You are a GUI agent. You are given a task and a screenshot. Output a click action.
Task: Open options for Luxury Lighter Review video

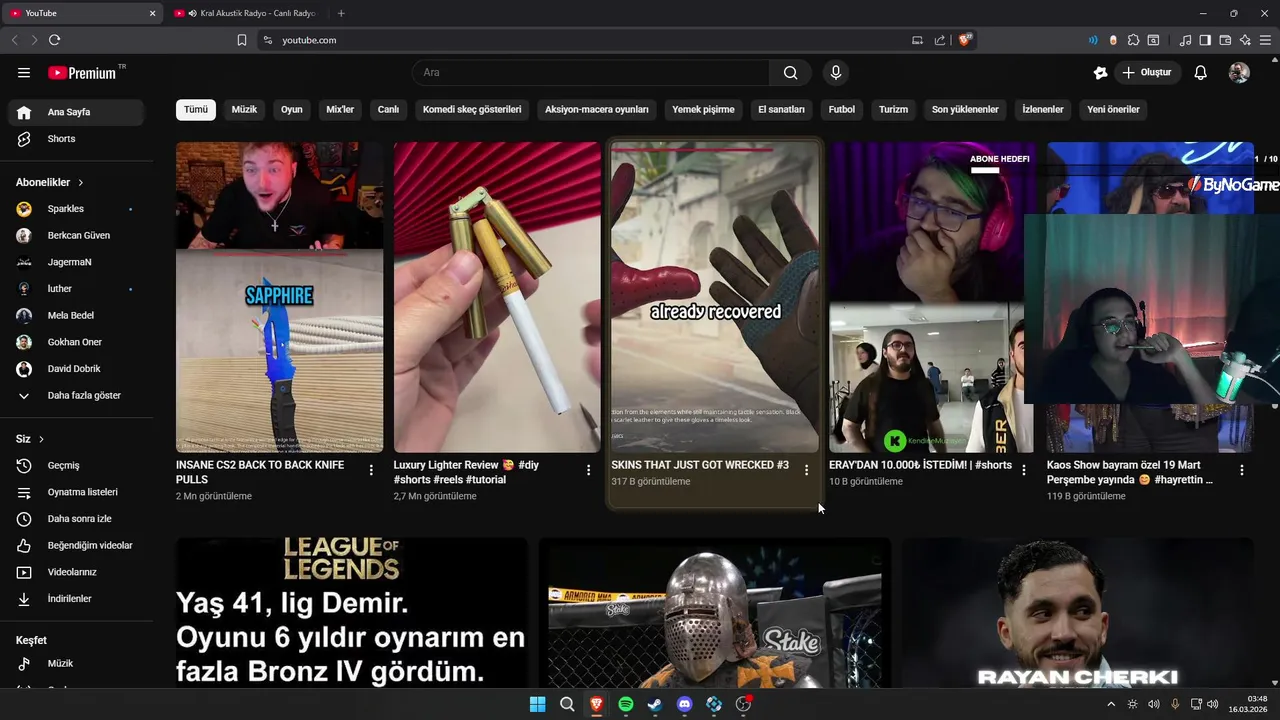(588, 470)
